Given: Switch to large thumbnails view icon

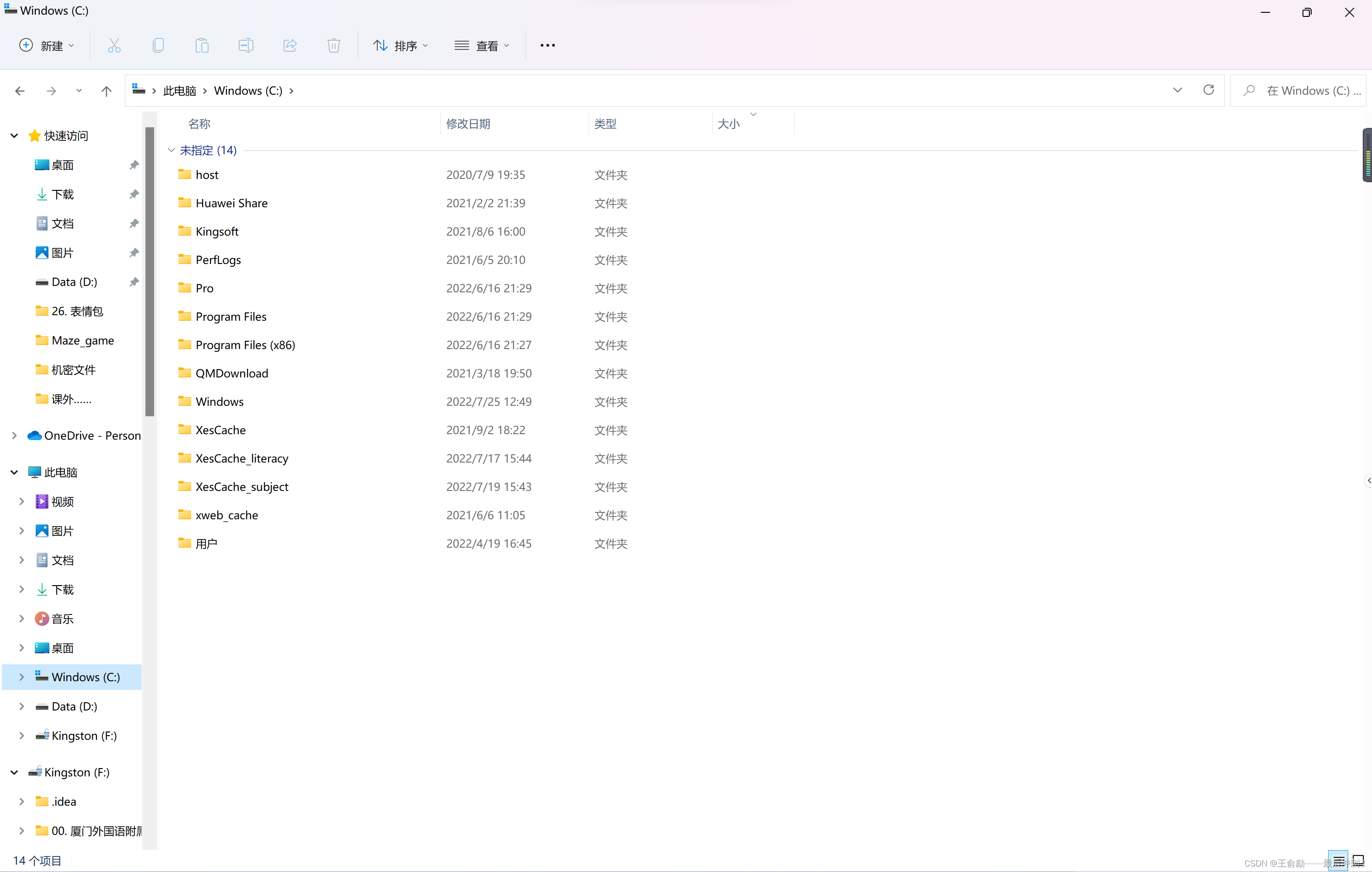Looking at the screenshot, I should pyautogui.click(x=1358, y=860).
